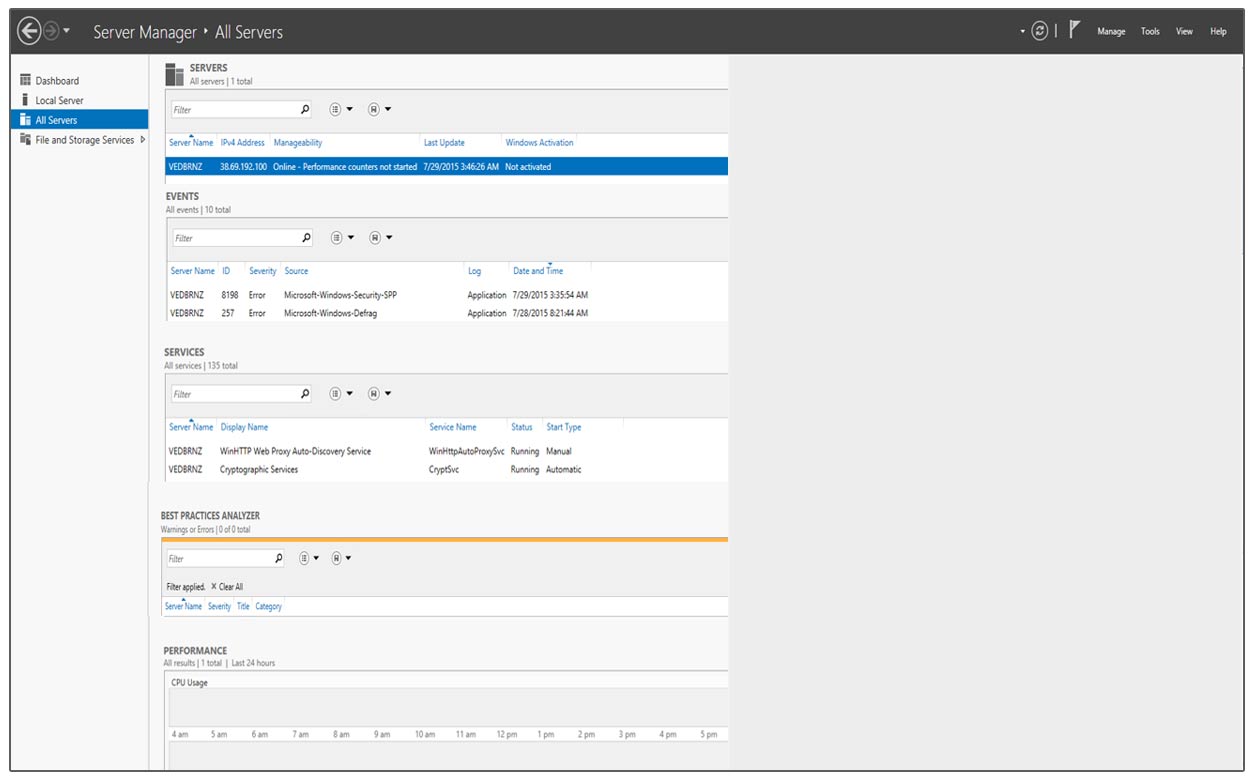Sort servers by Windows Activation column
Screen dimensions: 1253x777
pos(539,143)
